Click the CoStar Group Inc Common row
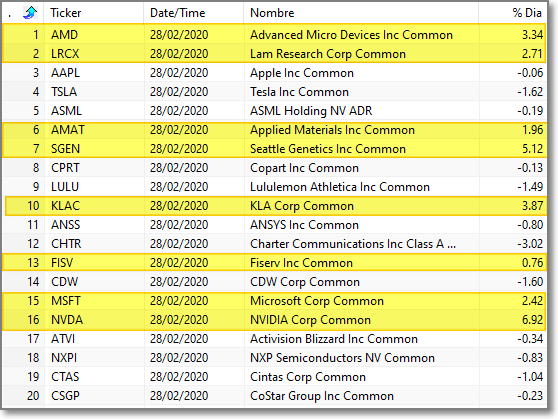 pos(274,396)
